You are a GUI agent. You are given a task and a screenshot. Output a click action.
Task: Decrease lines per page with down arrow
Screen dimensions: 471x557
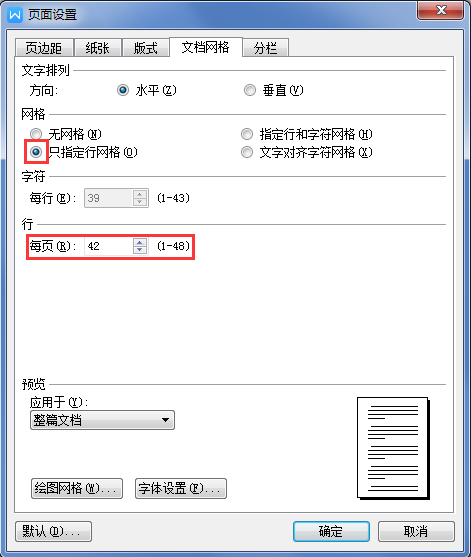tap(140, 250)
